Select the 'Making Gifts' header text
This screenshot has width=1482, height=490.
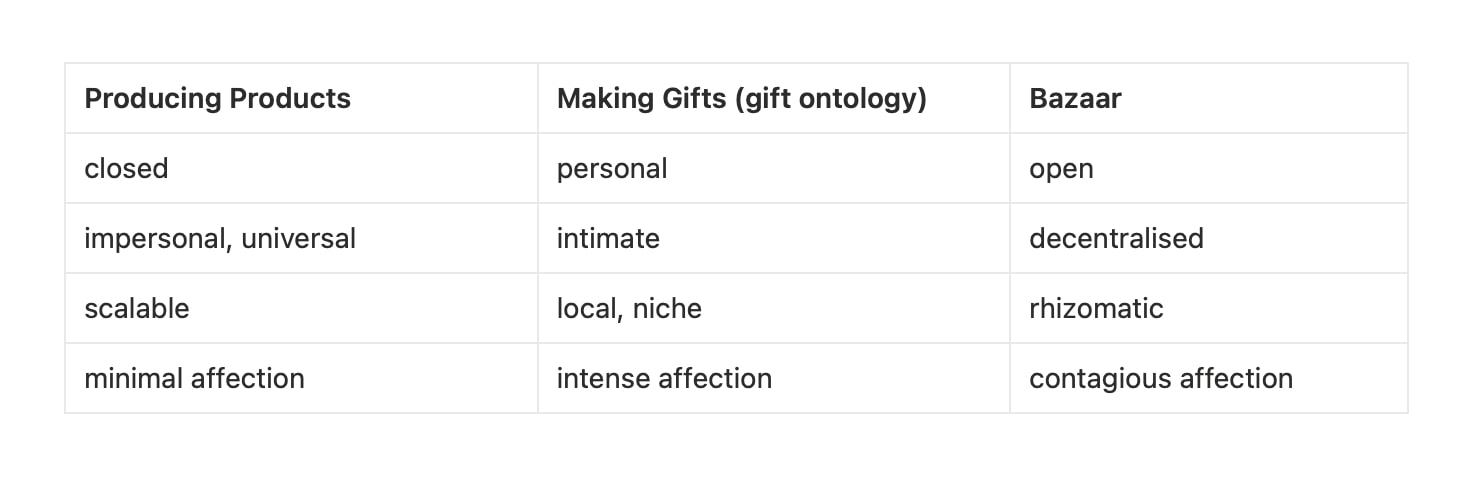click(640, 99)
